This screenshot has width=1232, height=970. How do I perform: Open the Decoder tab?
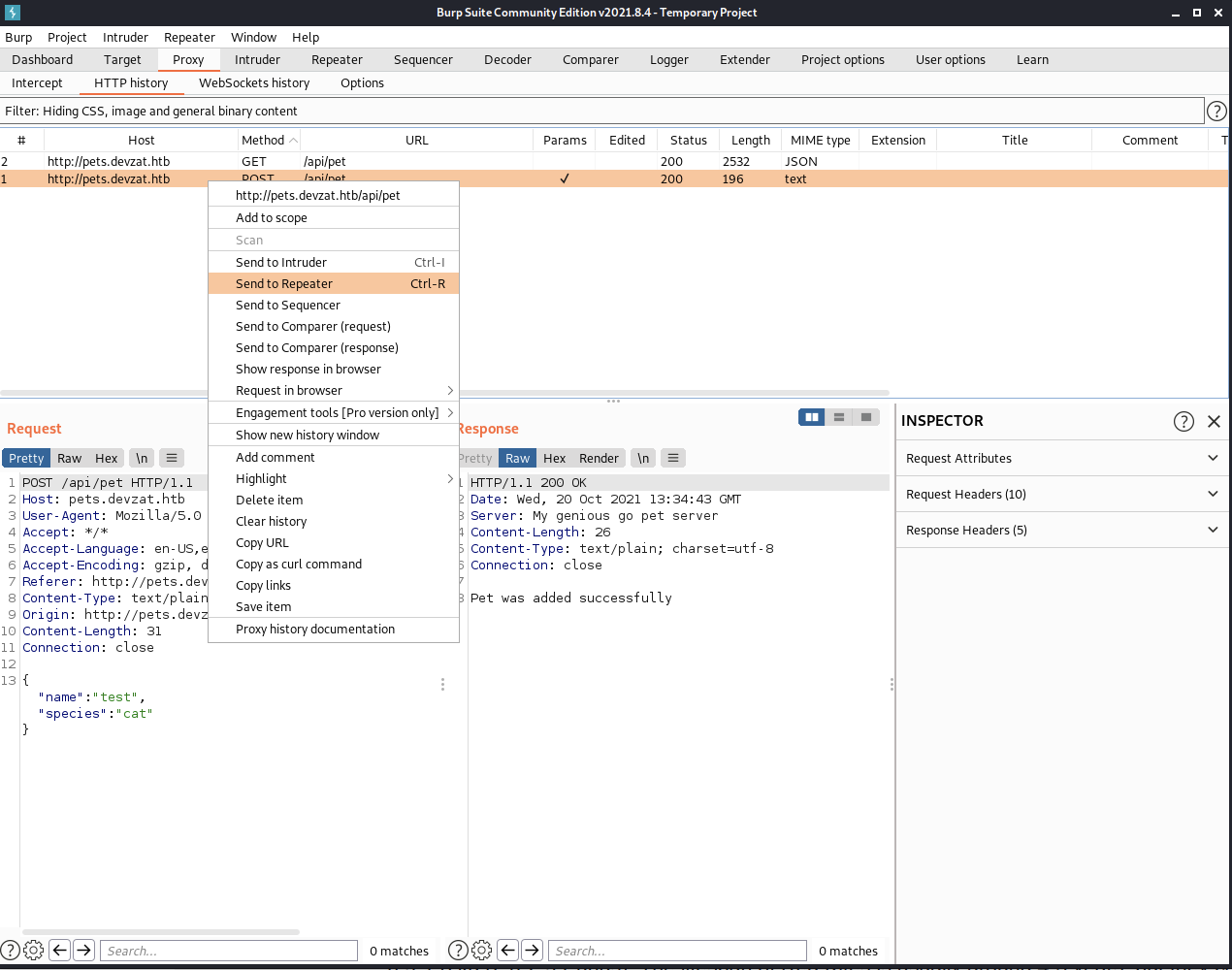(507, 59)
